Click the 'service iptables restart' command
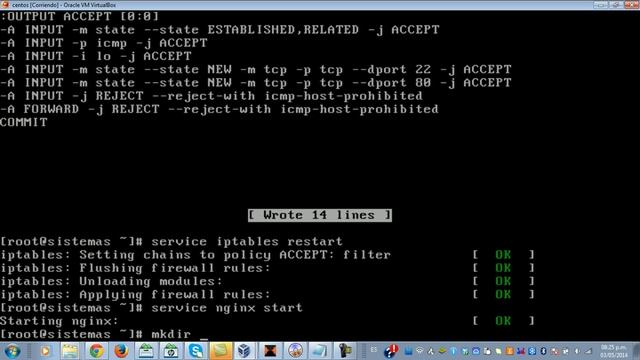 247,242
